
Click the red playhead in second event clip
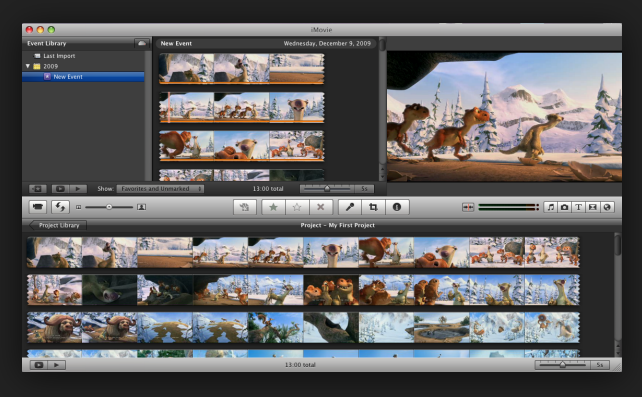click(x=168, y=107)
